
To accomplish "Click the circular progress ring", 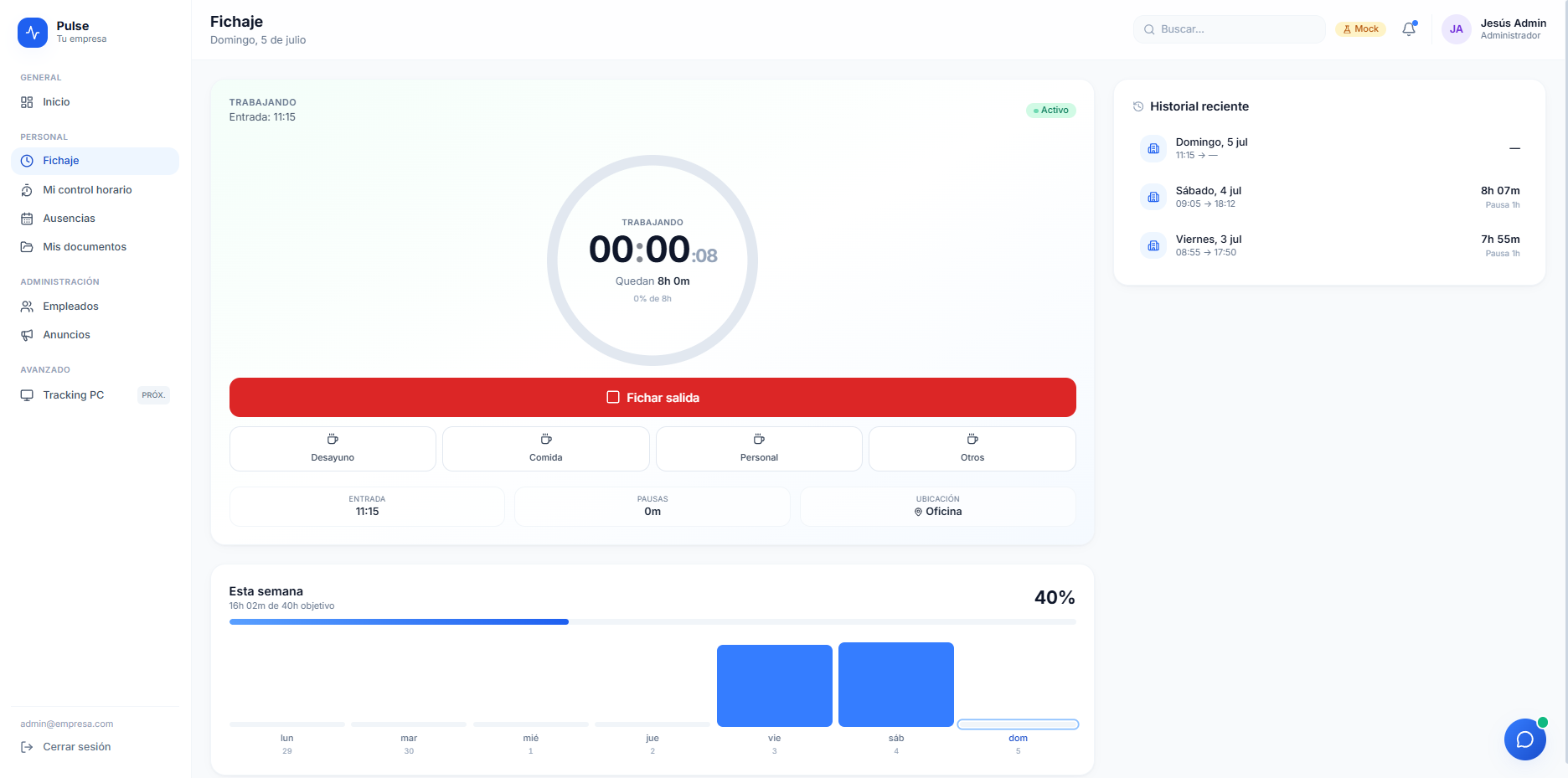I will (x=652, y=260).
